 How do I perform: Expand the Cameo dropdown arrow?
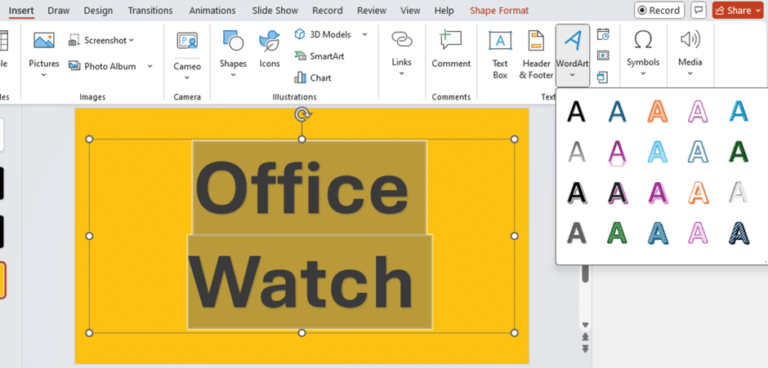(187, 77)
